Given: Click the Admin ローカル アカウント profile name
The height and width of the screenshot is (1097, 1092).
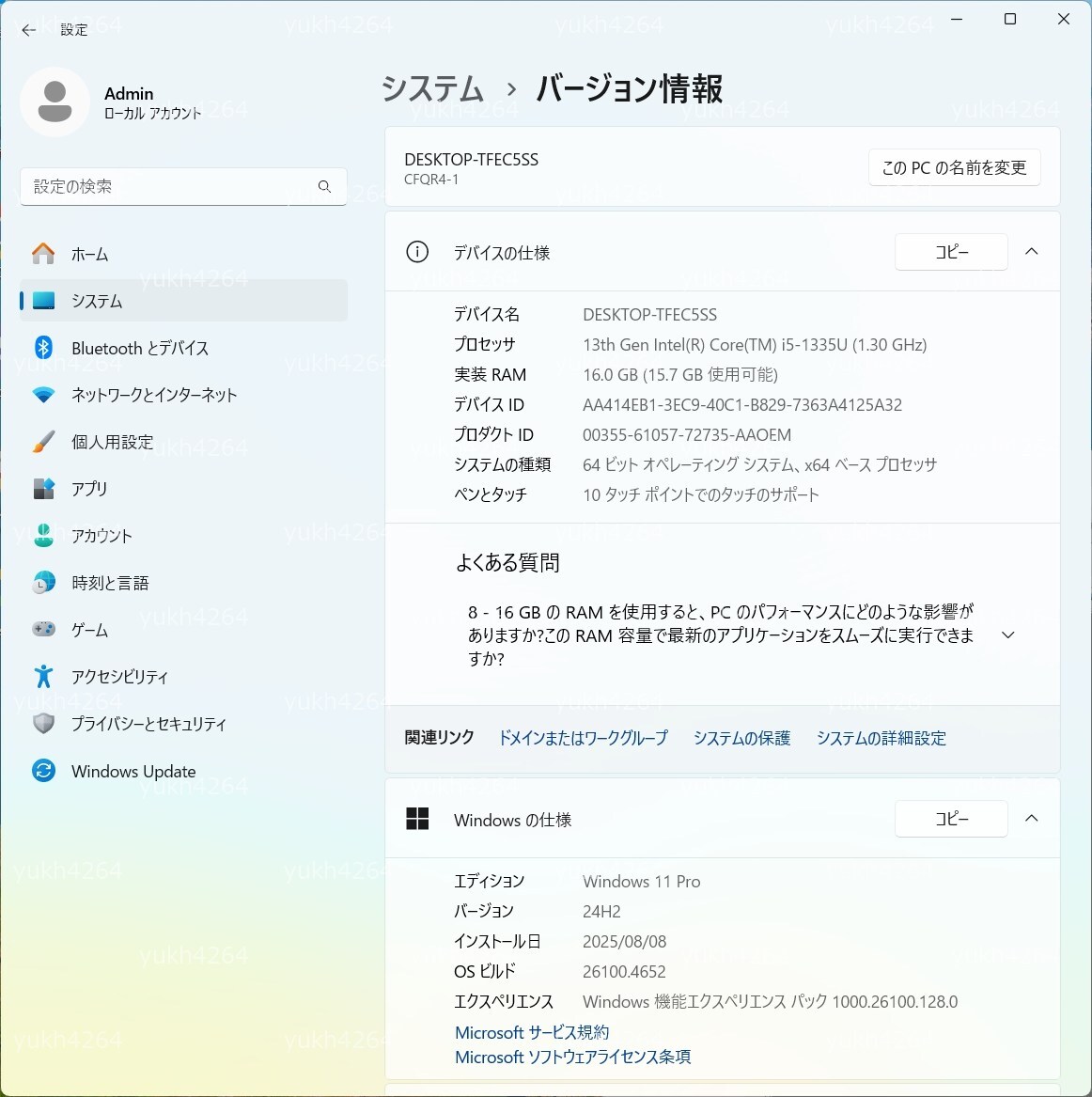Looking at the screenshot, I should [x=152, y=102].
